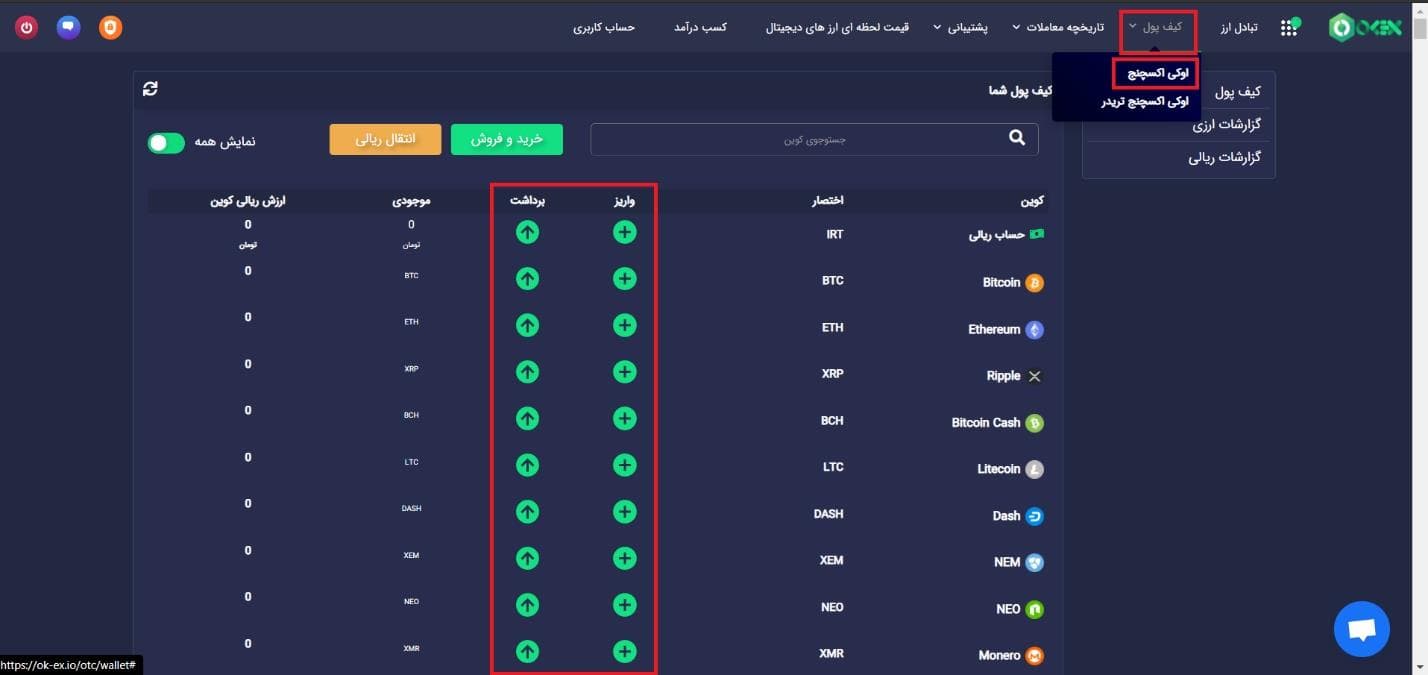Open حساب کاربری menu item
This screenshot has width=1428, height=675.
[604, 27]
